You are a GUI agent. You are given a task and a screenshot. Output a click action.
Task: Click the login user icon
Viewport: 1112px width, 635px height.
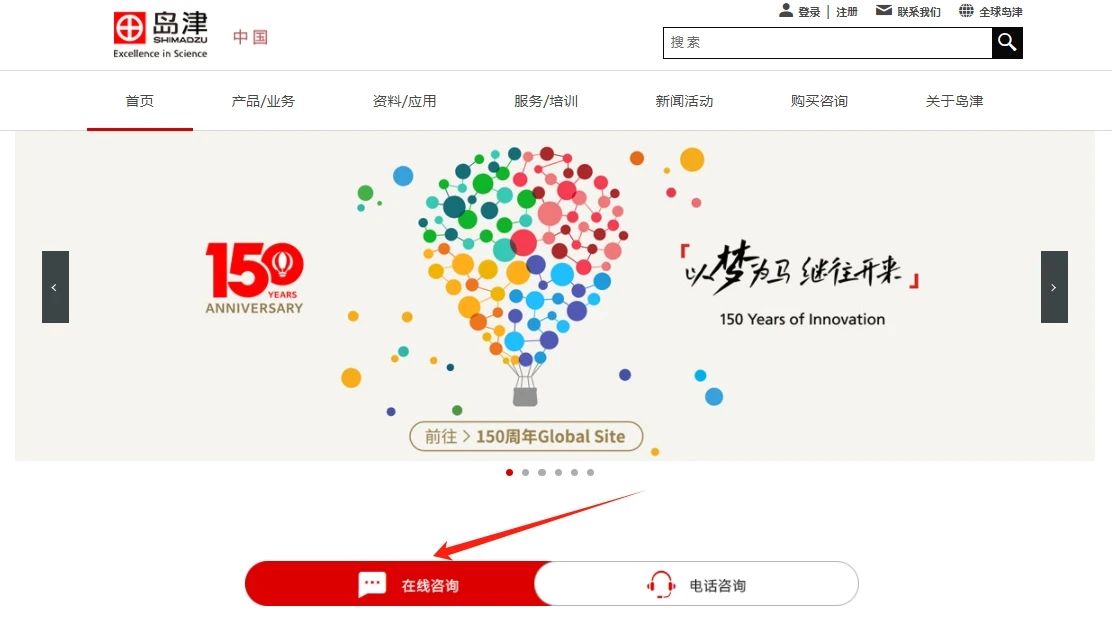pos(786,10)
